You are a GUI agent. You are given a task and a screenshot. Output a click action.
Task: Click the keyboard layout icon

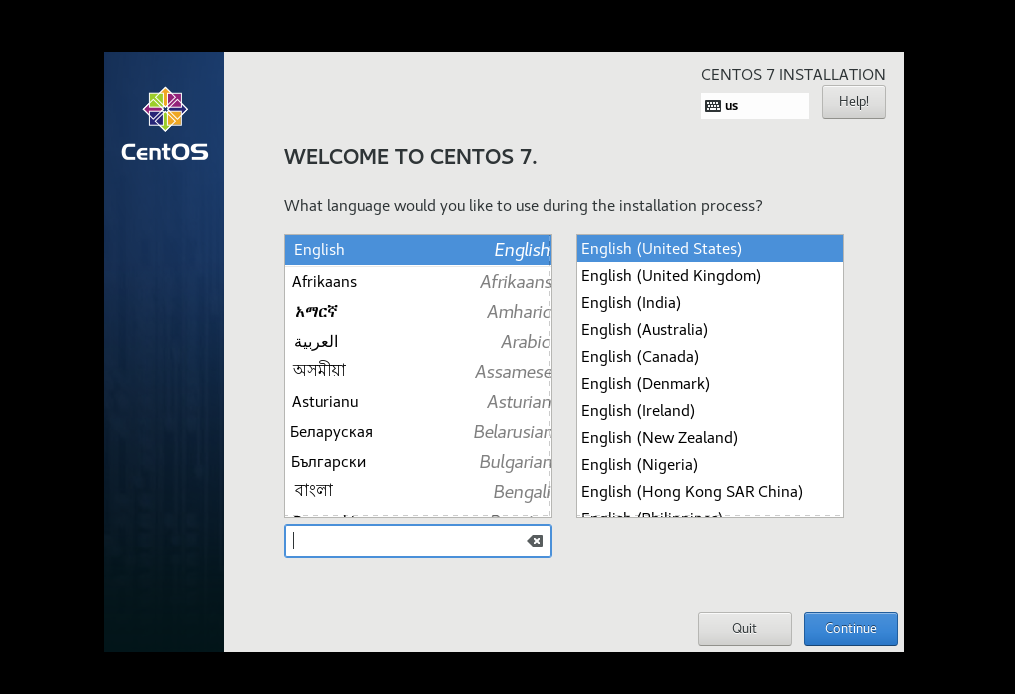pos(713,106)
